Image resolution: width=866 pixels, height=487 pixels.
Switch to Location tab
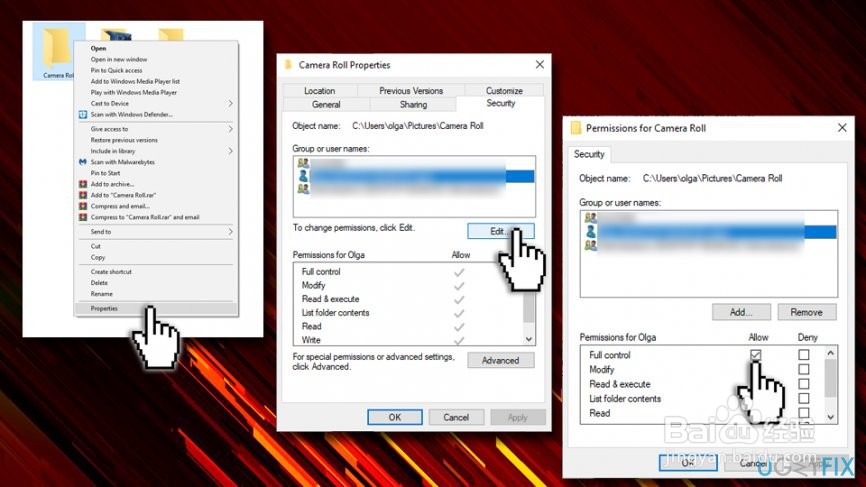pos(320,91)
